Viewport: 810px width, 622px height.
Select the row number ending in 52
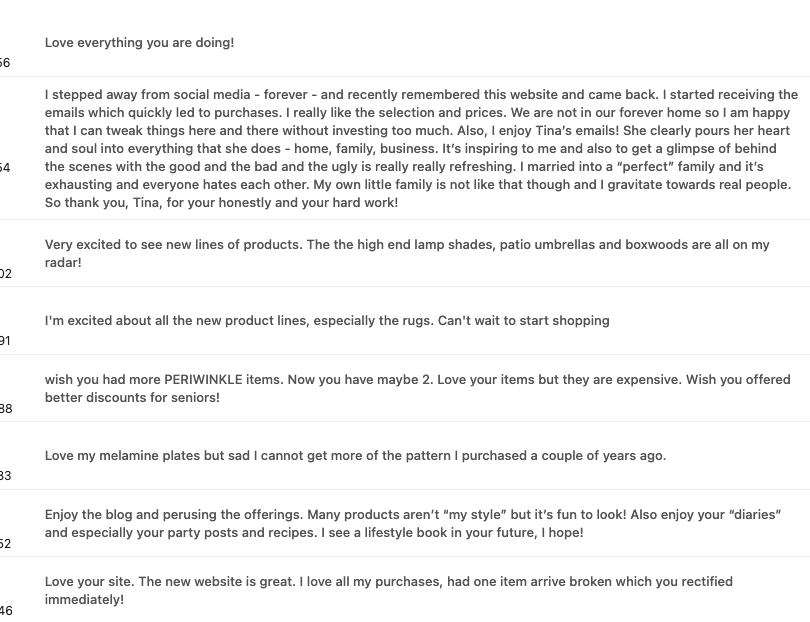5,544
